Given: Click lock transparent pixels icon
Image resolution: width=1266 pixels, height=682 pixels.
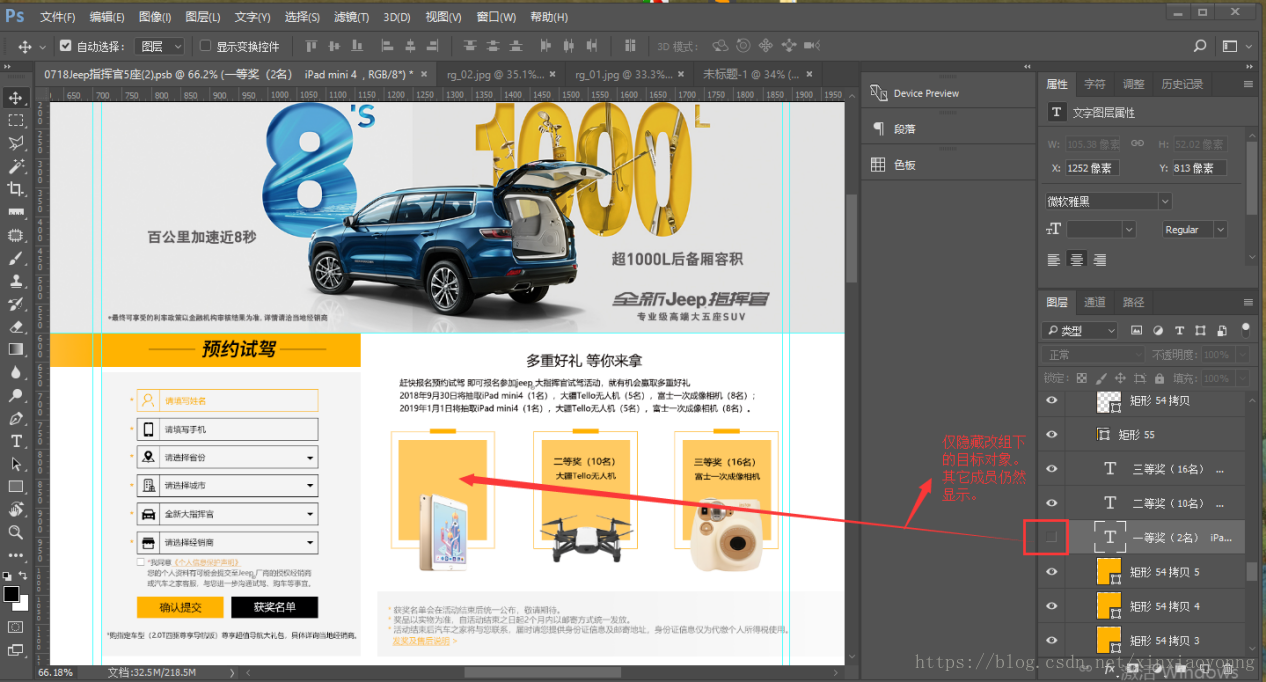Looking at the screenshot, I should coord(1081,379).
